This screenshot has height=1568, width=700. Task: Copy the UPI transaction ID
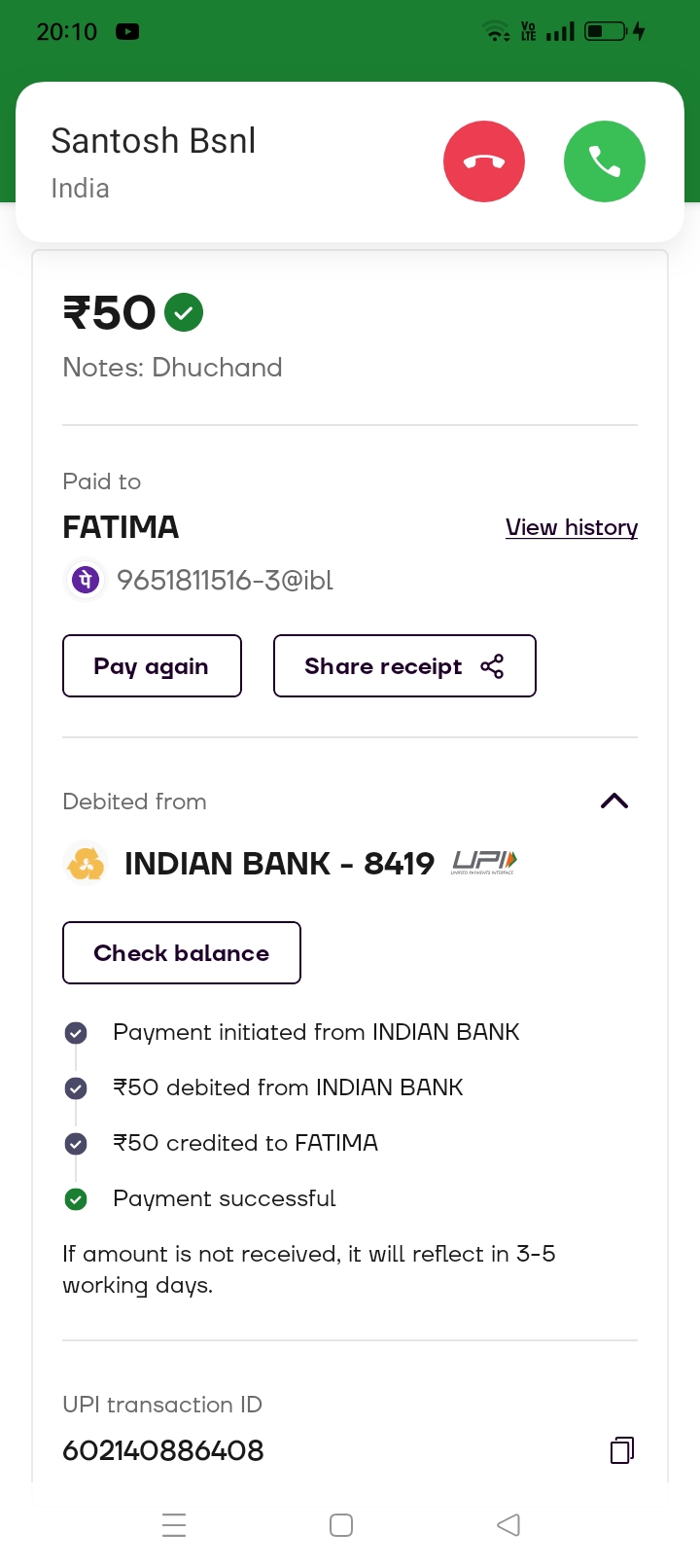tap(621, 1450)
